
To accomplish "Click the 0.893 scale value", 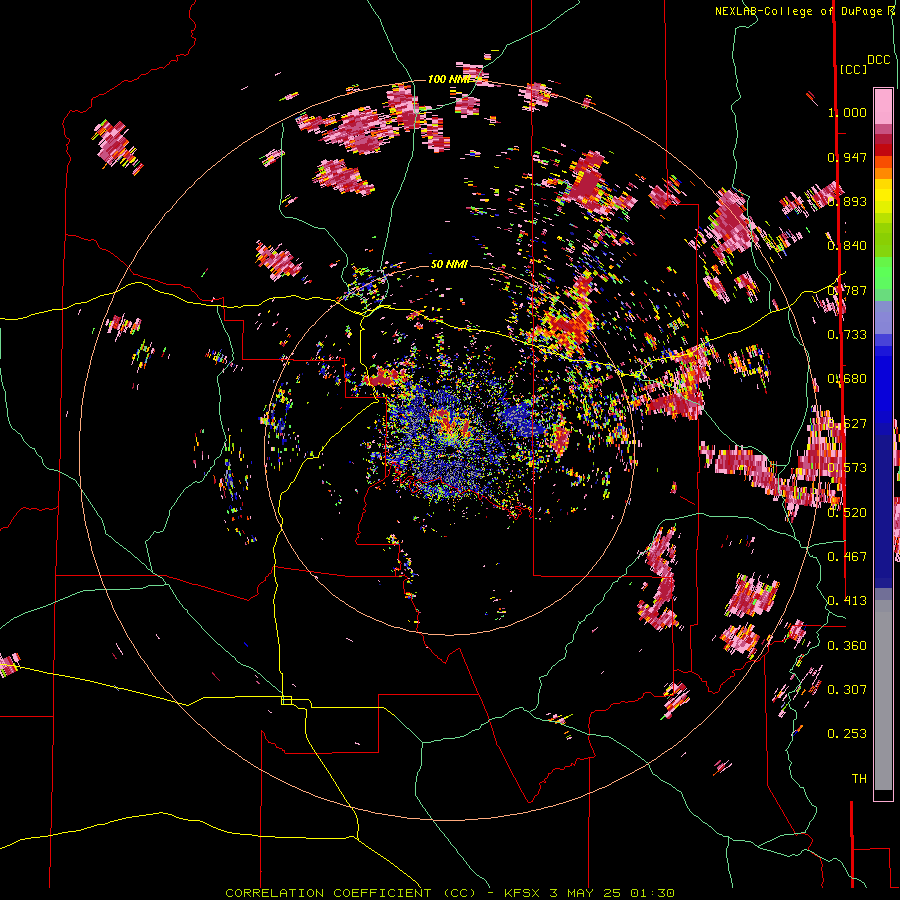I will coord(847,201).
